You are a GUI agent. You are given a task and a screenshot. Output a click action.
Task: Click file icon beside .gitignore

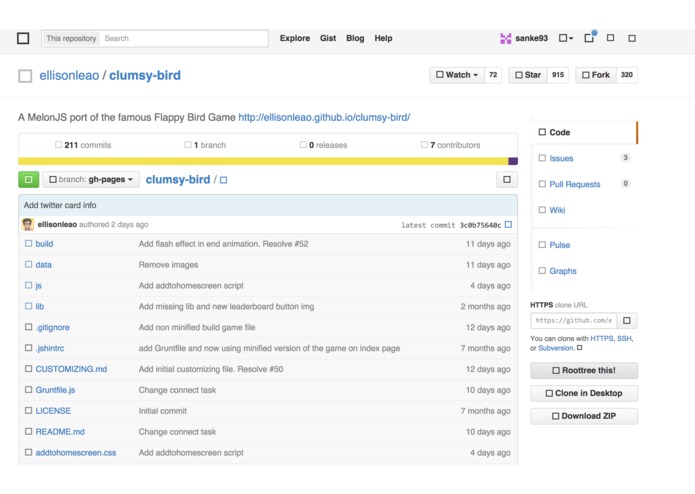pos(28,327)
